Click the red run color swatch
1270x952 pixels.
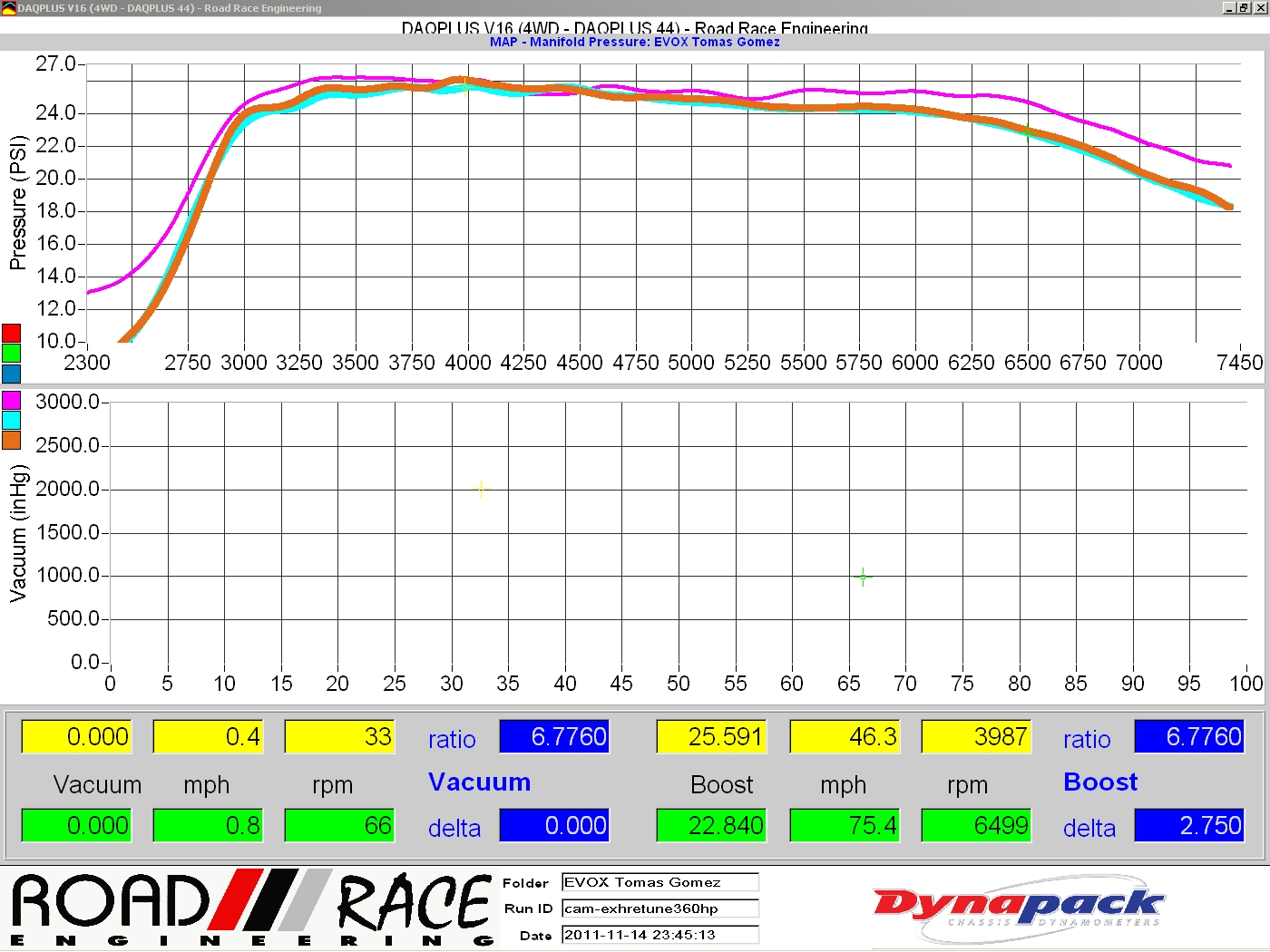(11, 333)
